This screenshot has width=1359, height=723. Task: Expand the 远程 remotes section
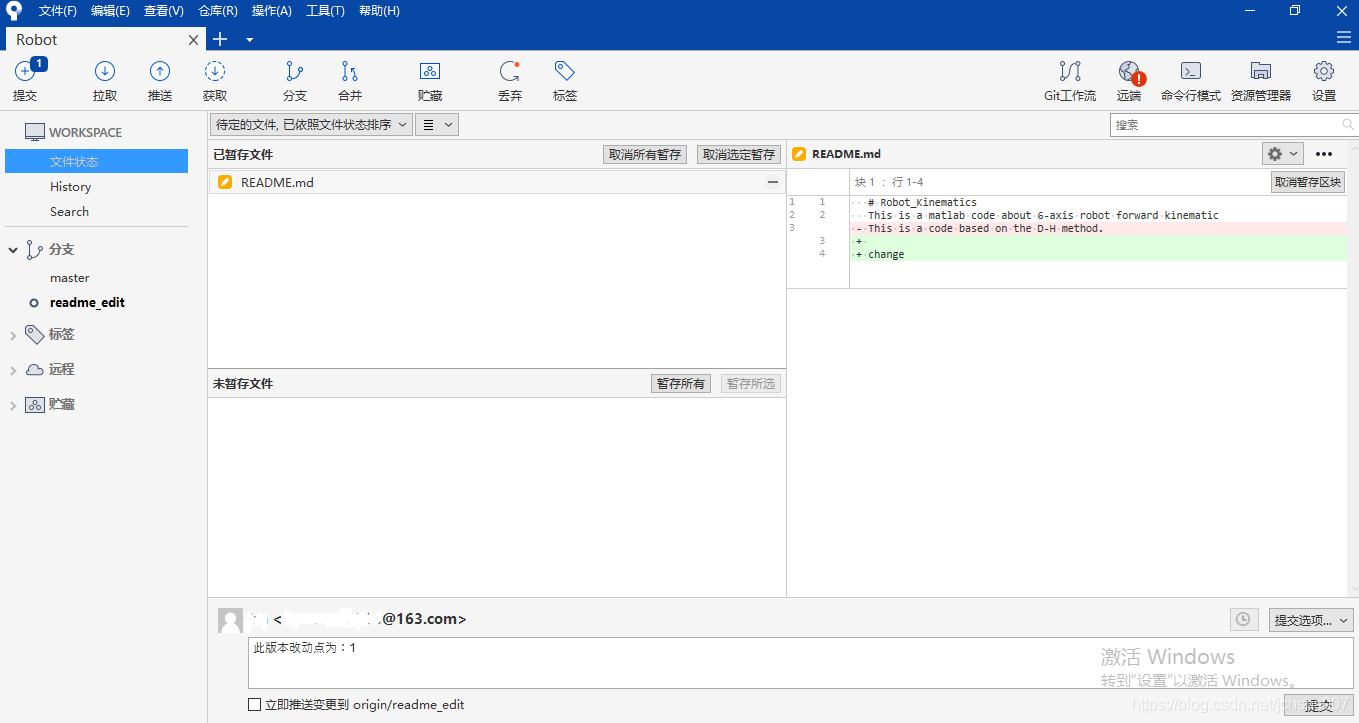pyautogui.click(x=13, y=370)
